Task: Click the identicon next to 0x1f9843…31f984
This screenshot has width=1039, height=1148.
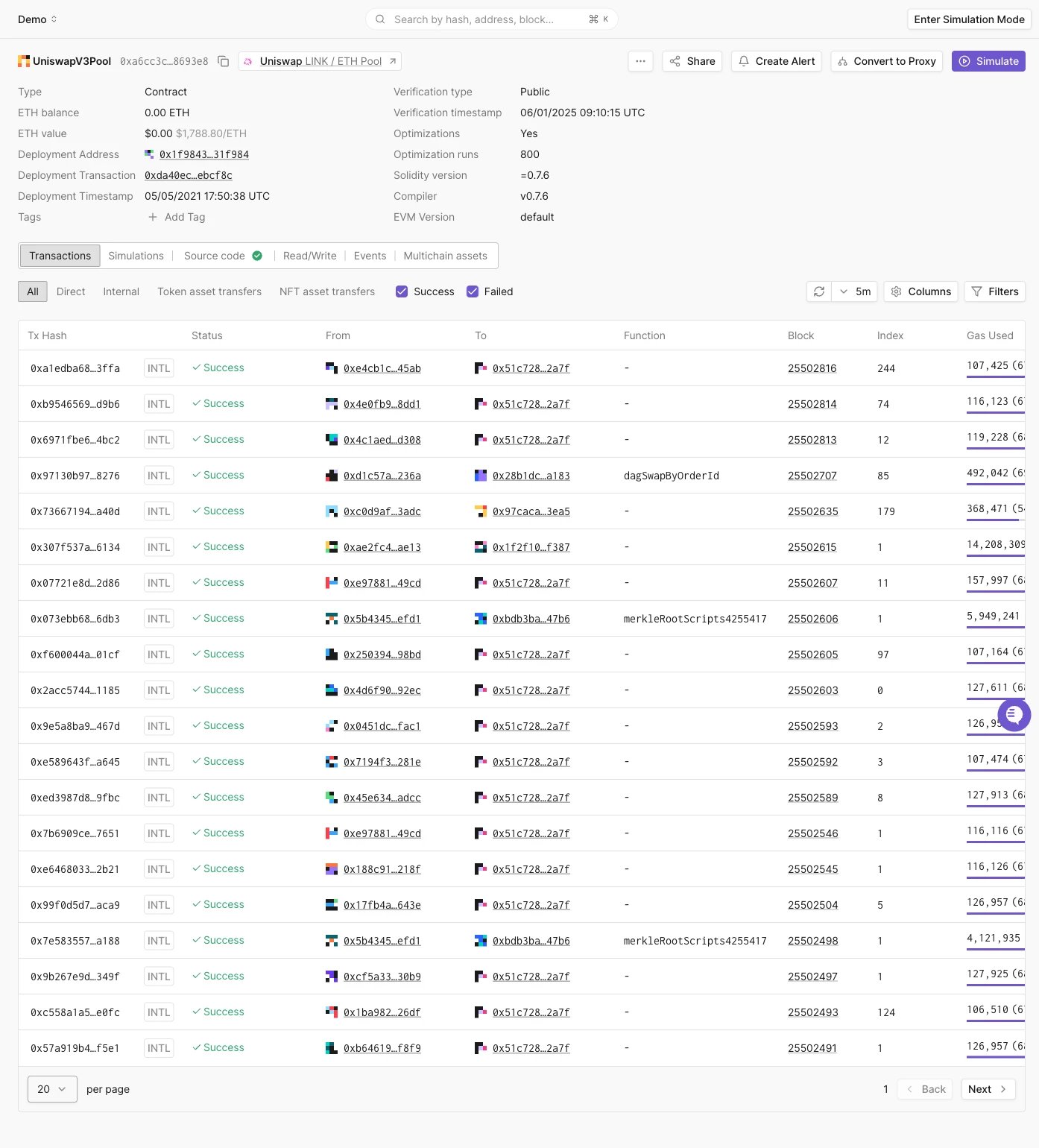Action: [x=149, y=154]
